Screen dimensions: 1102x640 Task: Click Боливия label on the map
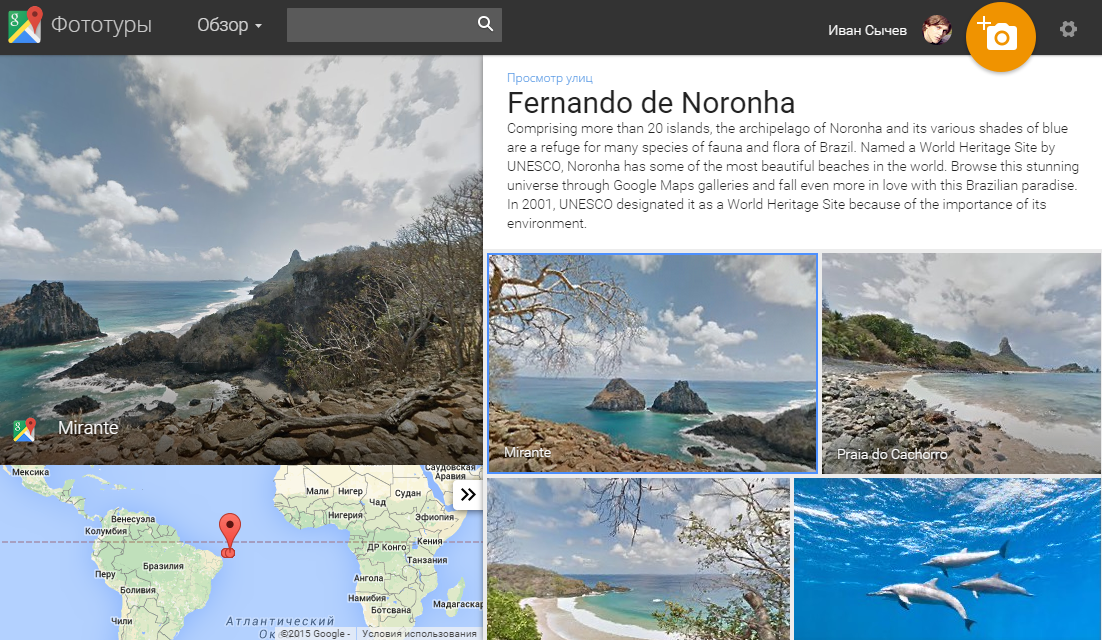click(138, 590)
